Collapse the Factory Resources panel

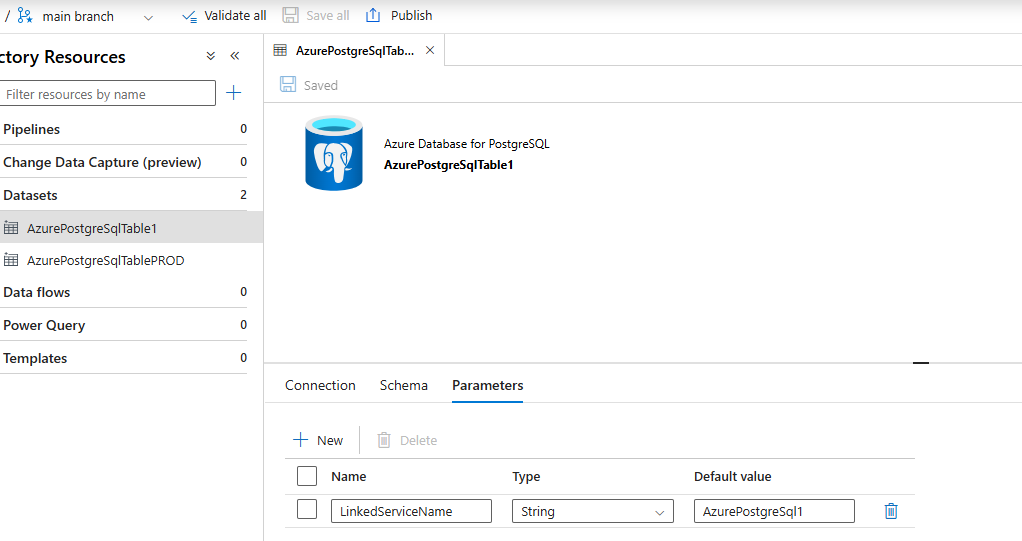[235, 56]
